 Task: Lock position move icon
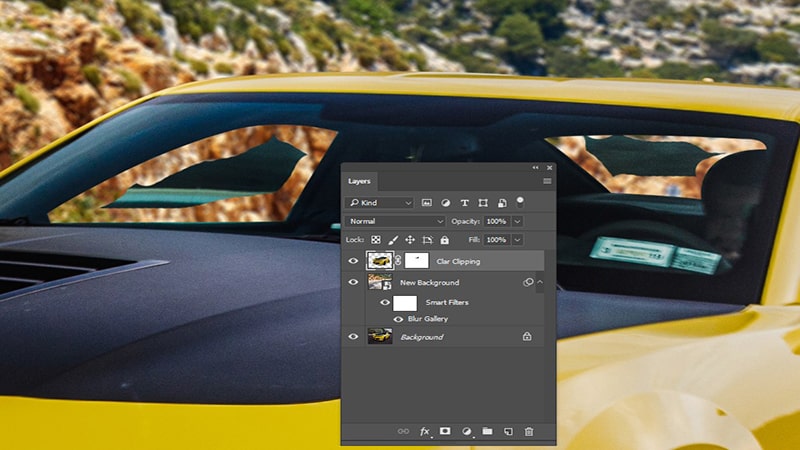(x=410, y=240)
